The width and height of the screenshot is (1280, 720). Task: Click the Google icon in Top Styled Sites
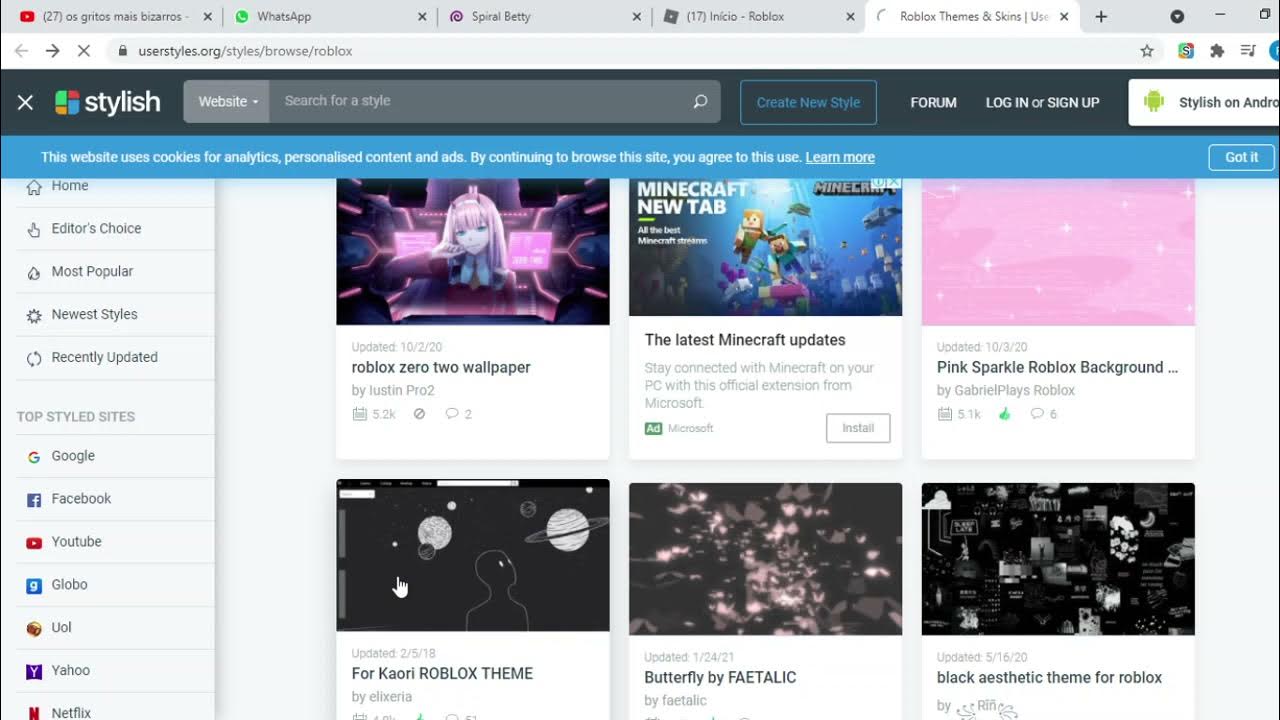click(x=34, y=457)
